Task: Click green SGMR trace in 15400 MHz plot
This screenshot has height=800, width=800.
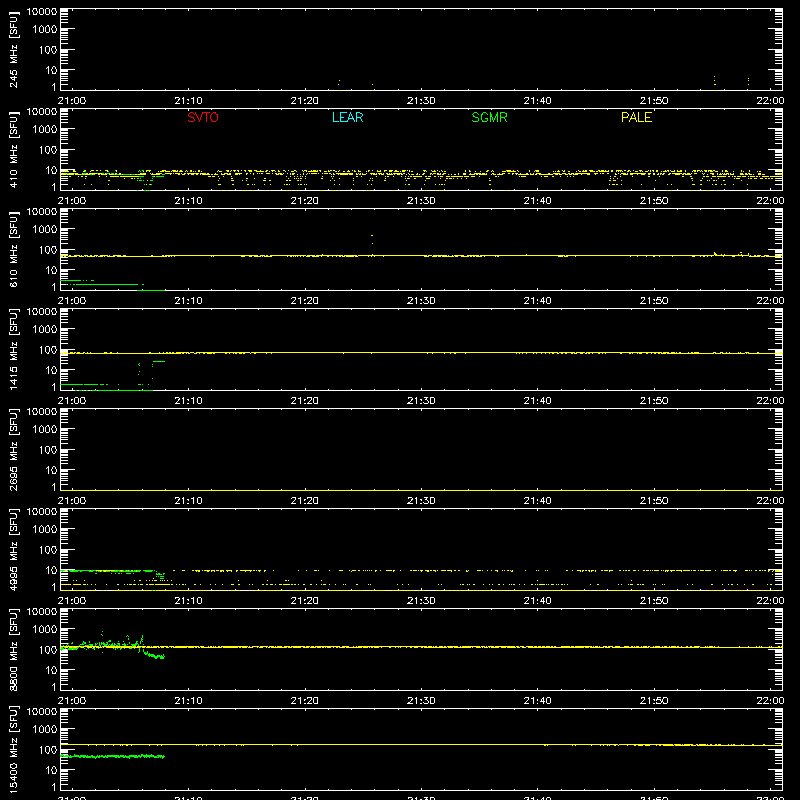Action: click(112, 756)
